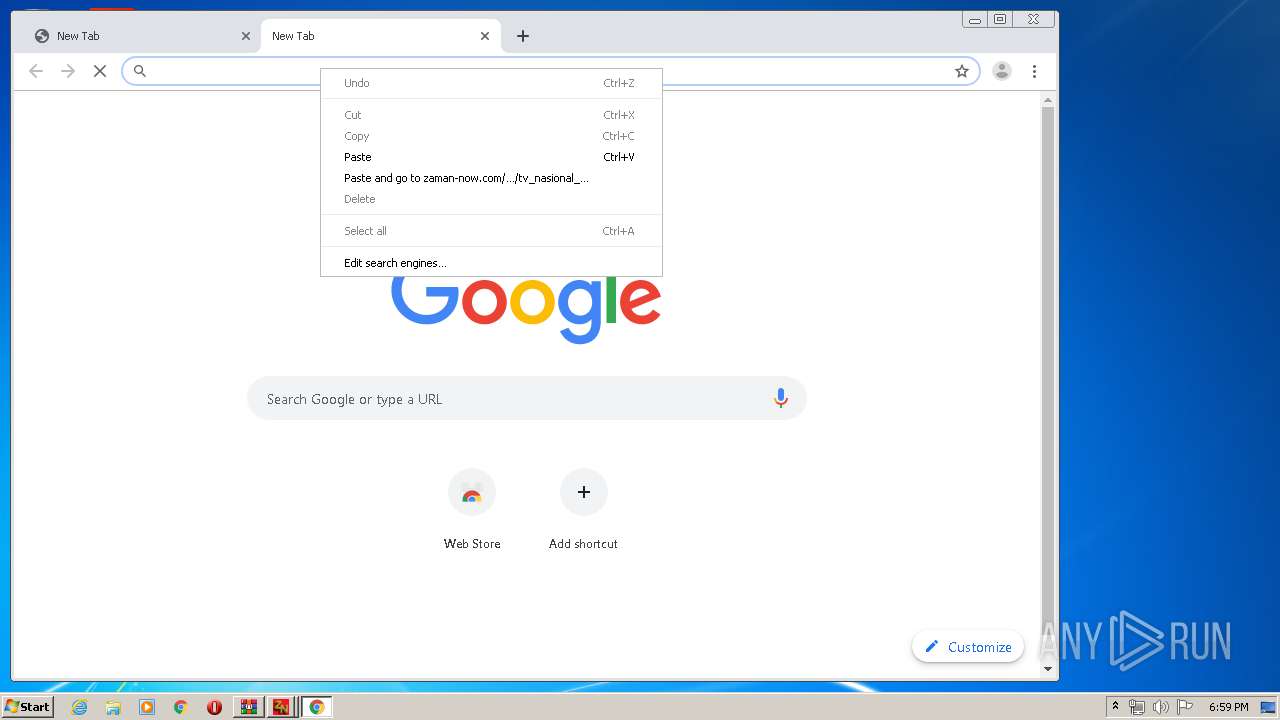Open Internet Explorer from taskbar
Image resolution: width=1280 pixels, height=720 pixels.
(80, 707)
